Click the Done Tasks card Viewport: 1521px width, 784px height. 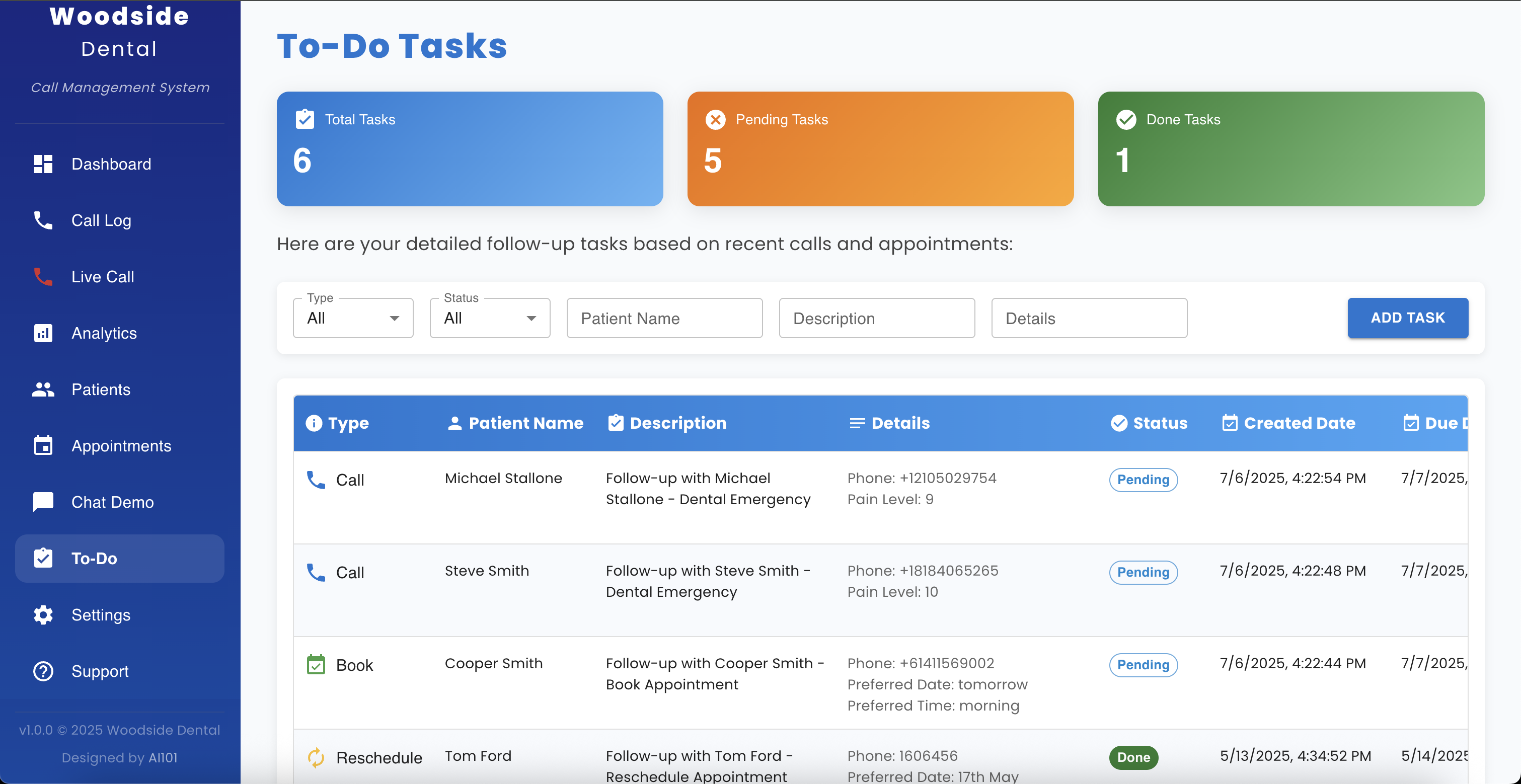click(1290, 149)
